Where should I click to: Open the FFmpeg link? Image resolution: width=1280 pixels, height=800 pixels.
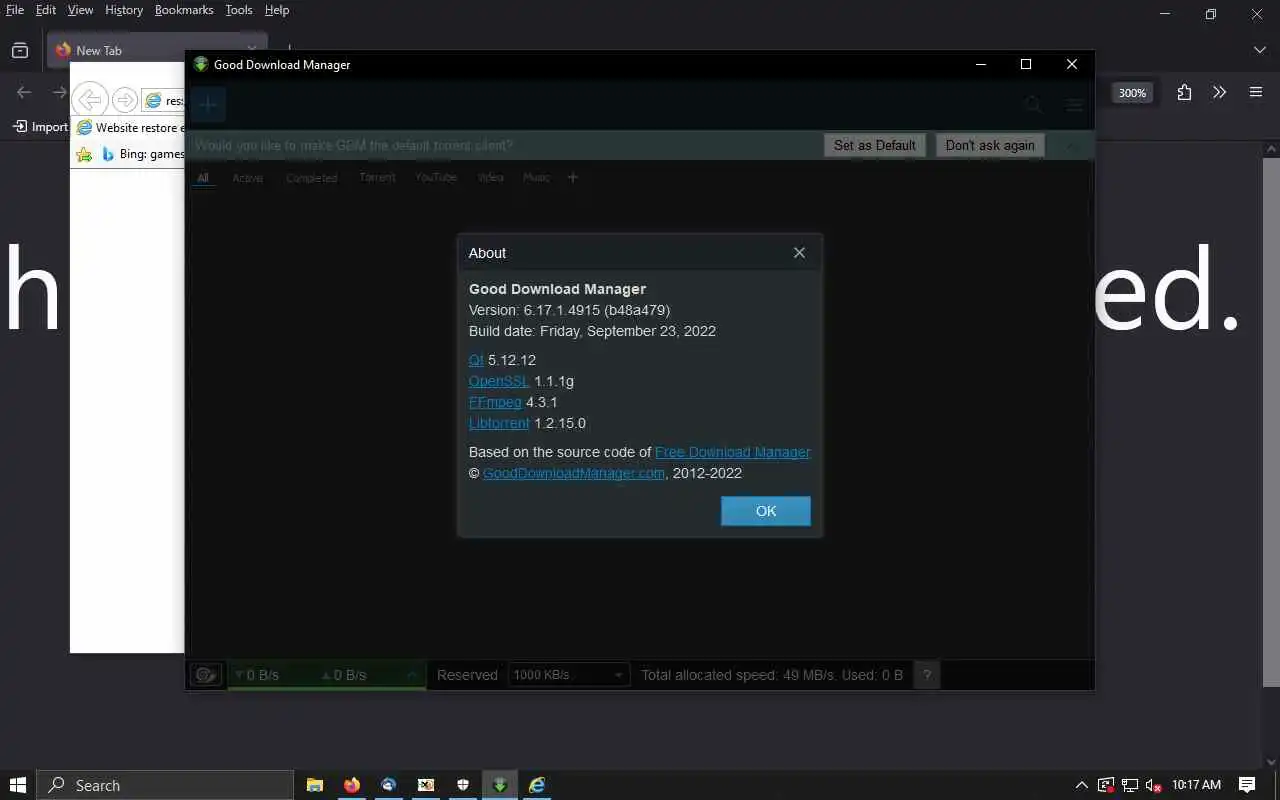(x=495, y=402)
